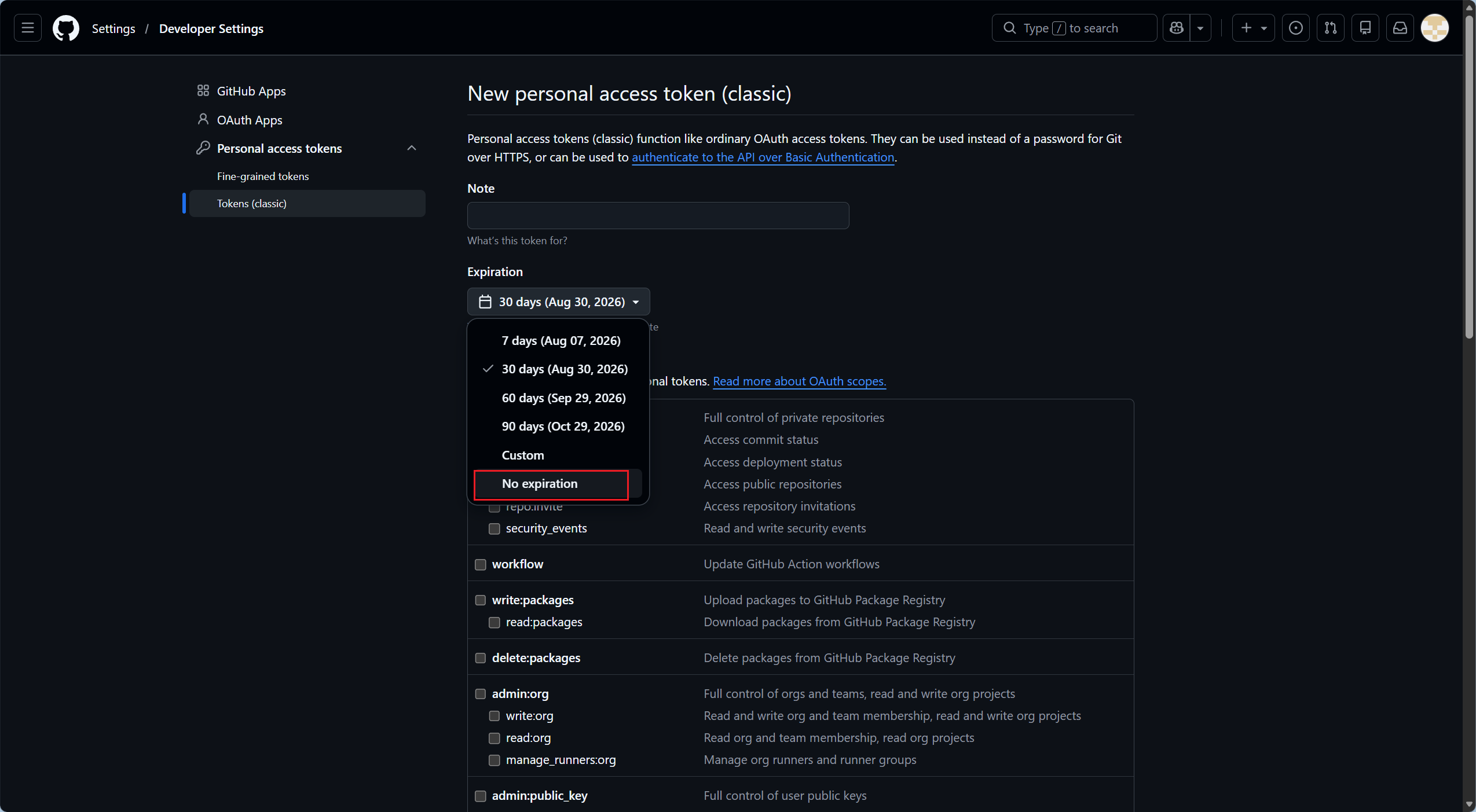Enable the delete:packages scope checkbox
The width and height of the screenshot is (1476, 812).
(481, 658)
